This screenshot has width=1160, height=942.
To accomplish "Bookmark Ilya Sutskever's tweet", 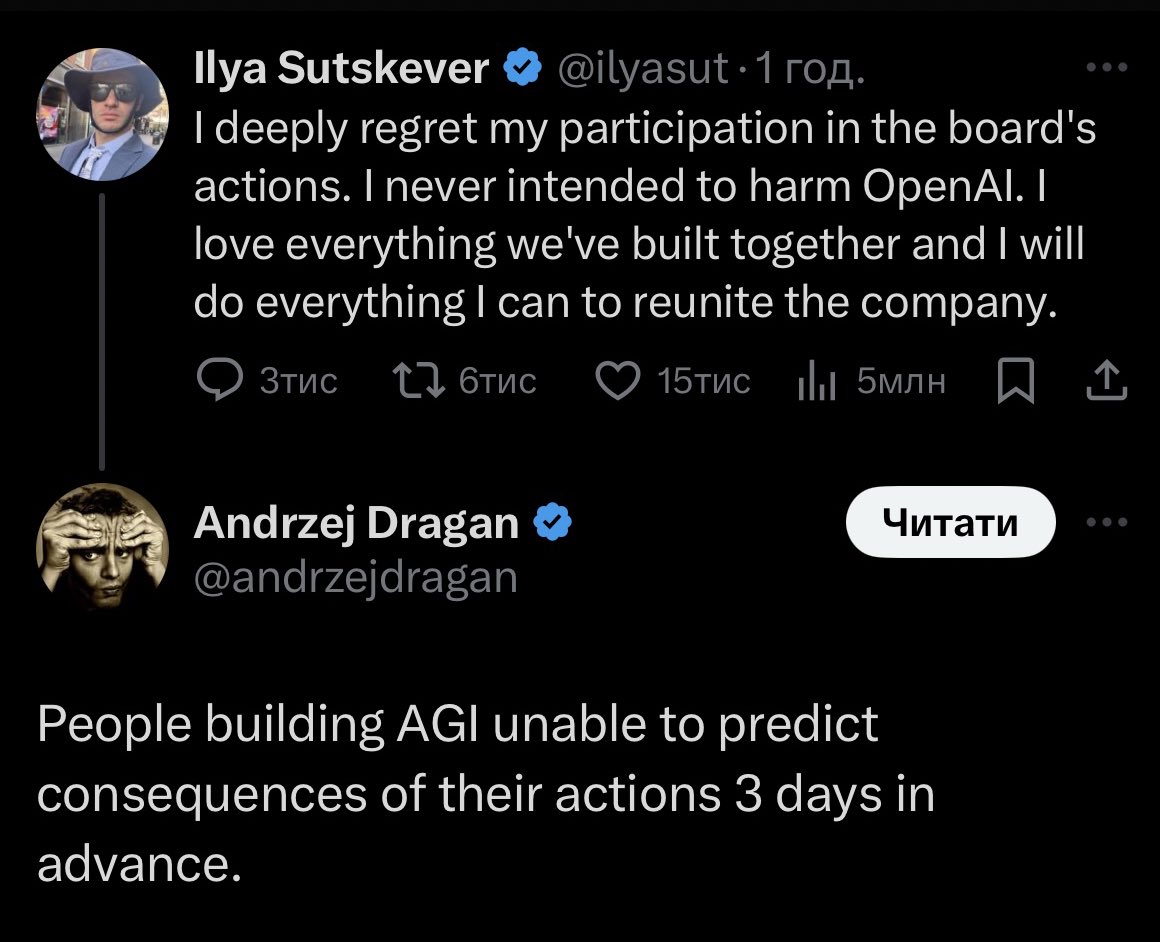I will tap(1016, 381).
